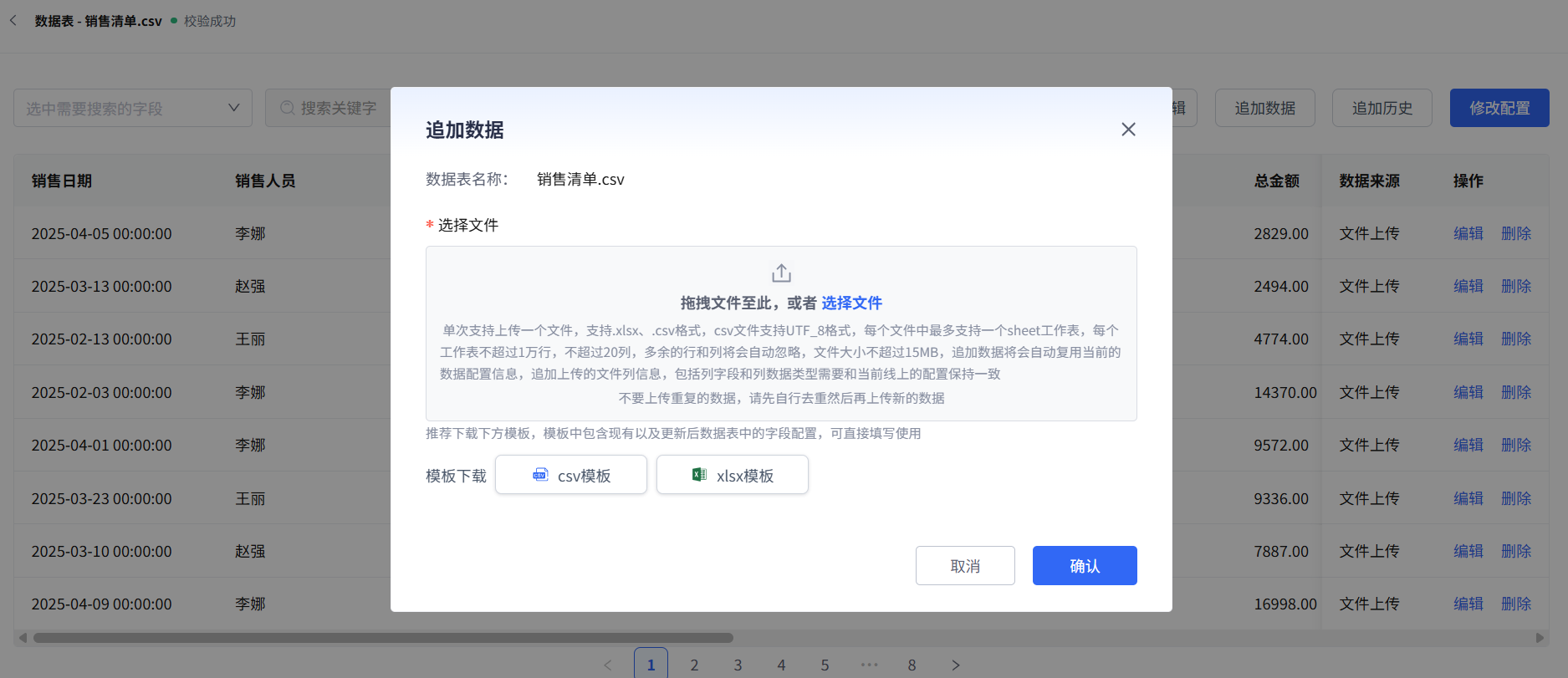Click the date cell 2025-04-05 00:00:00
1568x678 pixels.
click(101, 233)
